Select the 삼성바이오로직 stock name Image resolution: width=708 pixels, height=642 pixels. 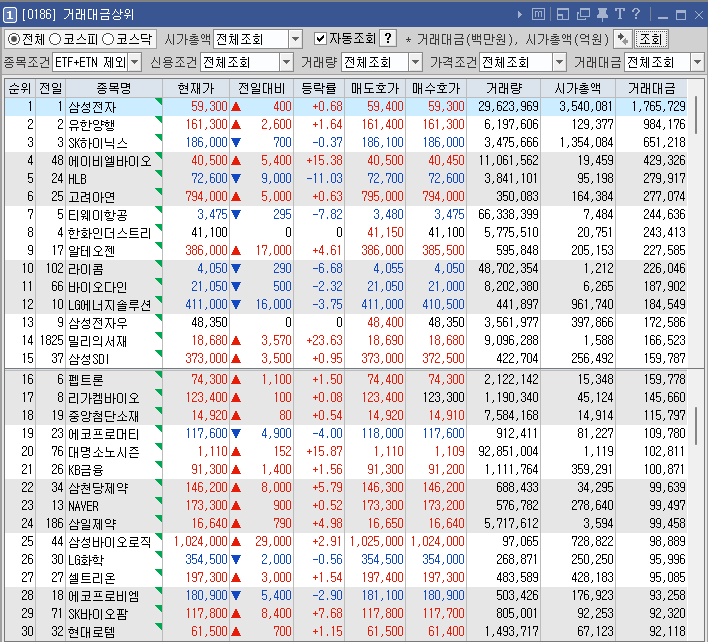tap(109, 542)
